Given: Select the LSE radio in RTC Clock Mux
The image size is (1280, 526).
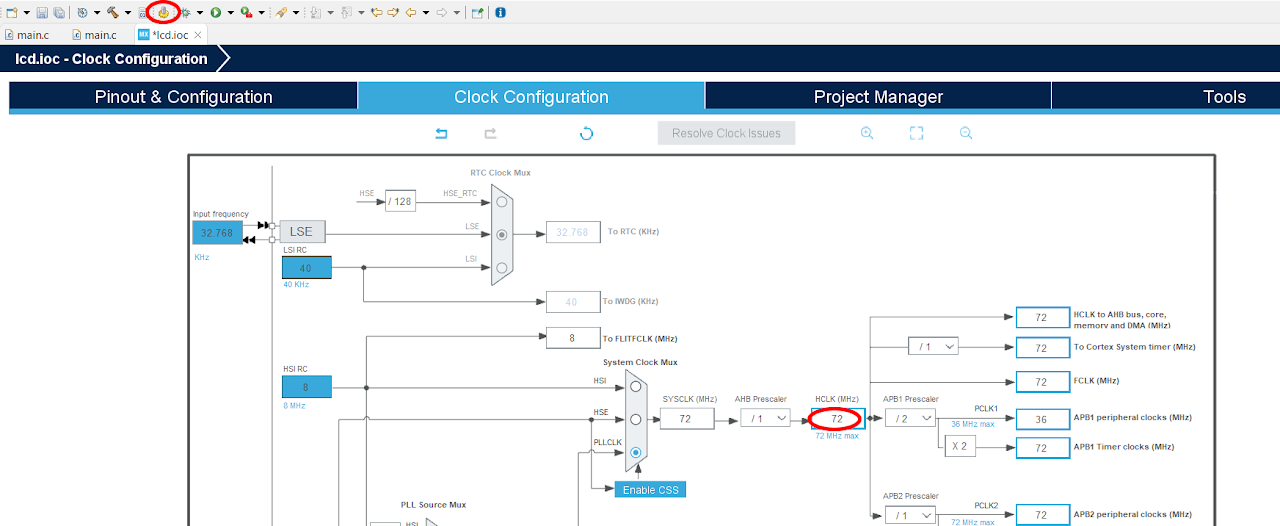Looking at the screenshot, I should point(501,234).
